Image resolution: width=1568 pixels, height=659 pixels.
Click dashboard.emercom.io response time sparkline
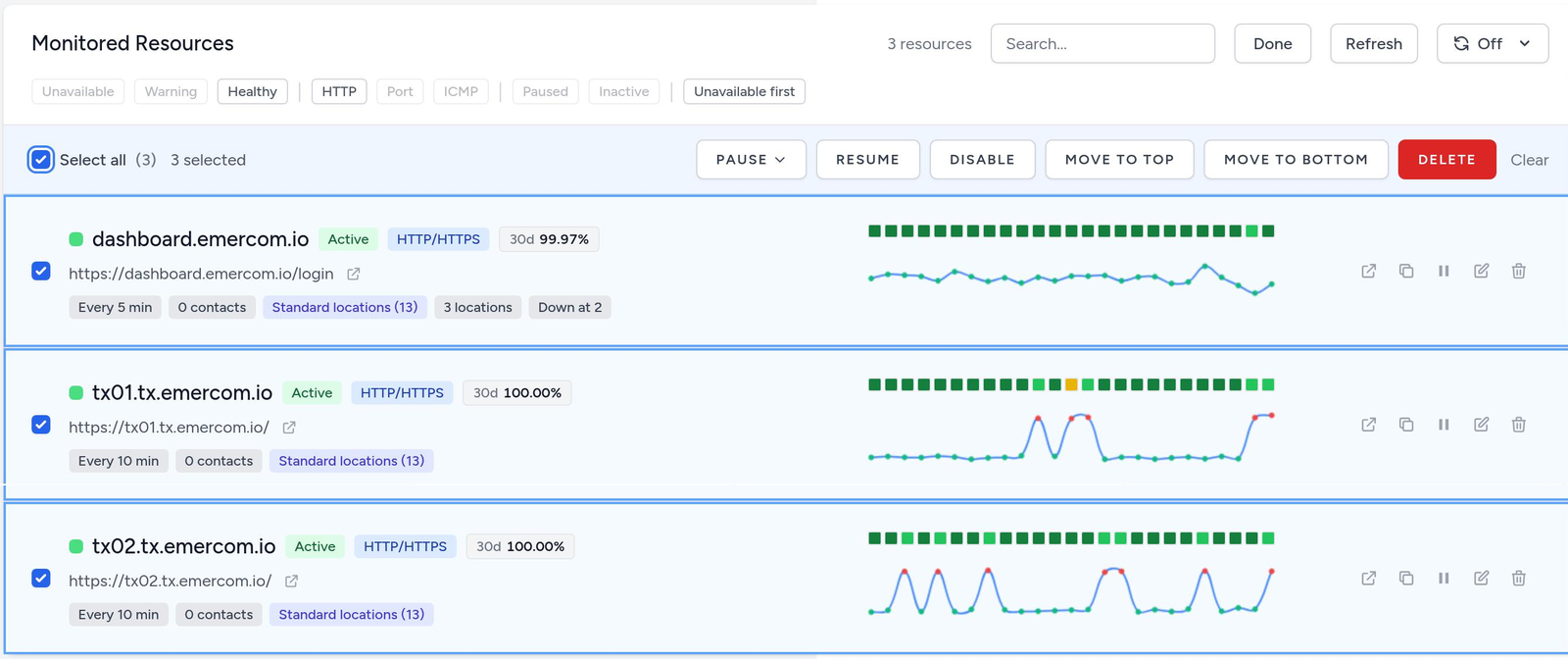tap(1070, 279)
